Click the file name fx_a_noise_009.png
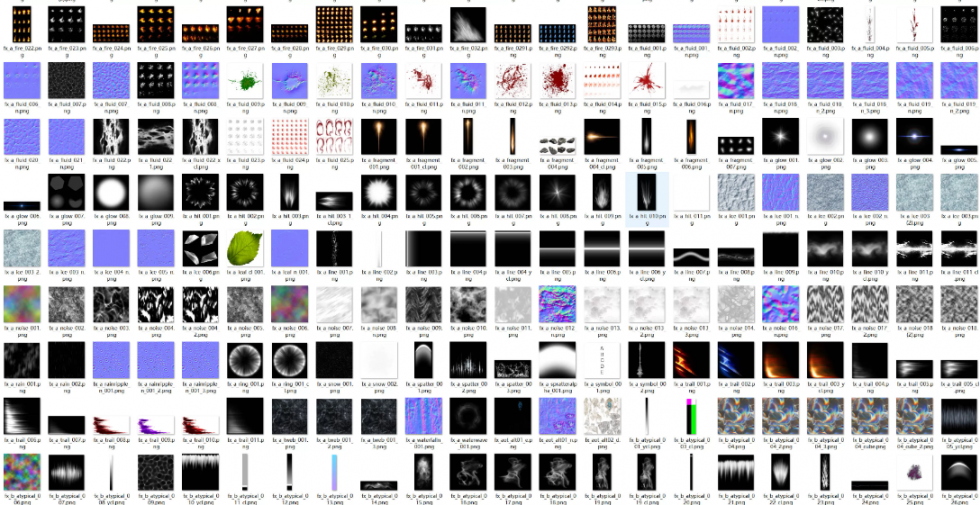980x505 pixels. pos(424,330)
